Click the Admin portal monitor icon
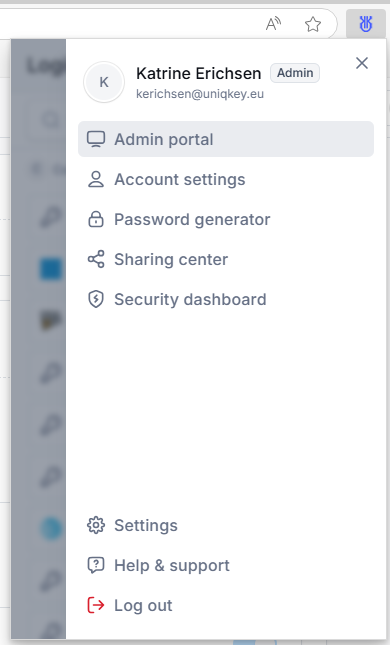The image size is (390, 645). 96,139
